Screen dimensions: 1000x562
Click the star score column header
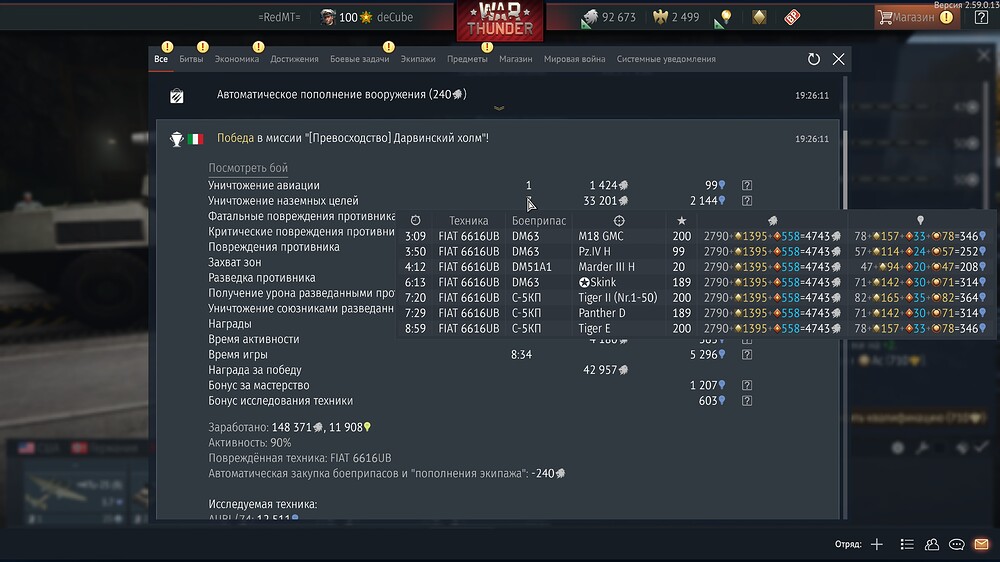coord(681,220)
